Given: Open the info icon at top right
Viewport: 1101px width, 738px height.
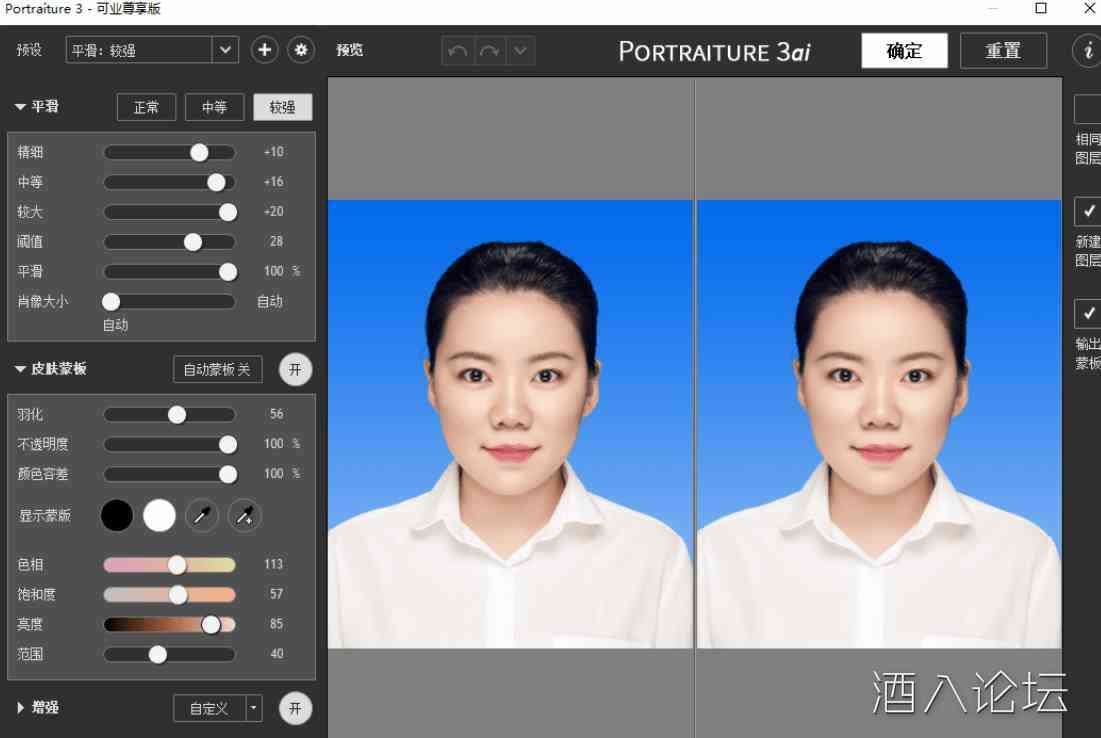Looking at the screenshot, I should pos(1087,51).
